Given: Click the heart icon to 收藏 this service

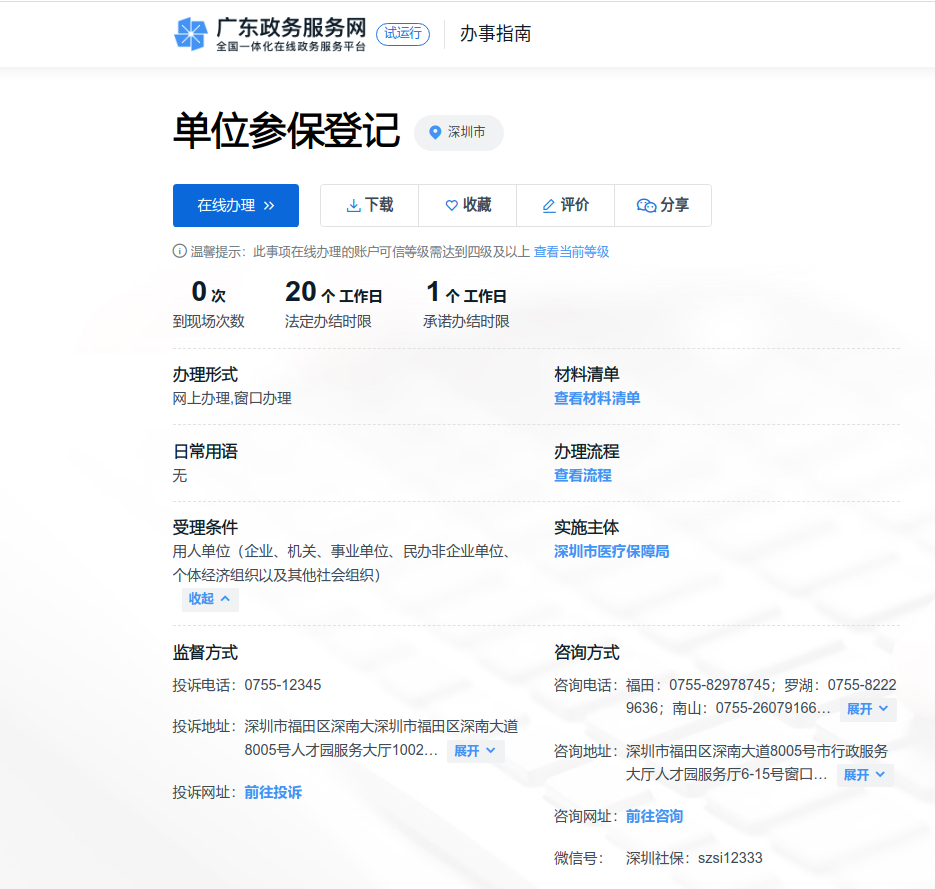Looking at the screenshot, I should [x=452, y=205].
